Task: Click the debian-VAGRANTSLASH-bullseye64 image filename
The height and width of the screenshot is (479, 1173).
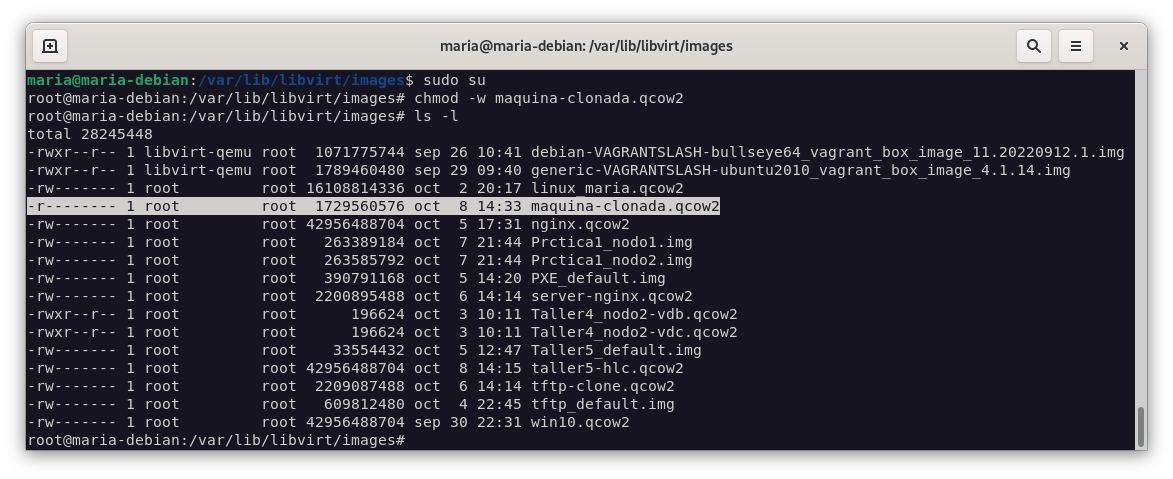Action: point(827,152)
